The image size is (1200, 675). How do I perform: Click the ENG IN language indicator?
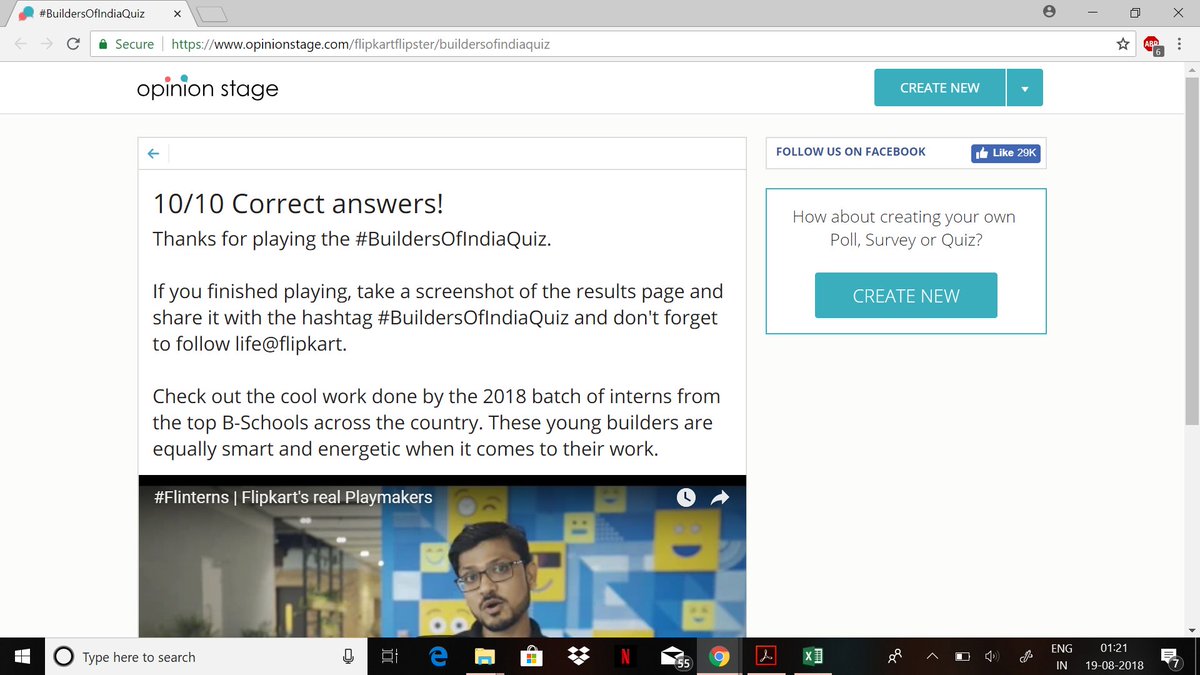click(x=1062, y=656)
